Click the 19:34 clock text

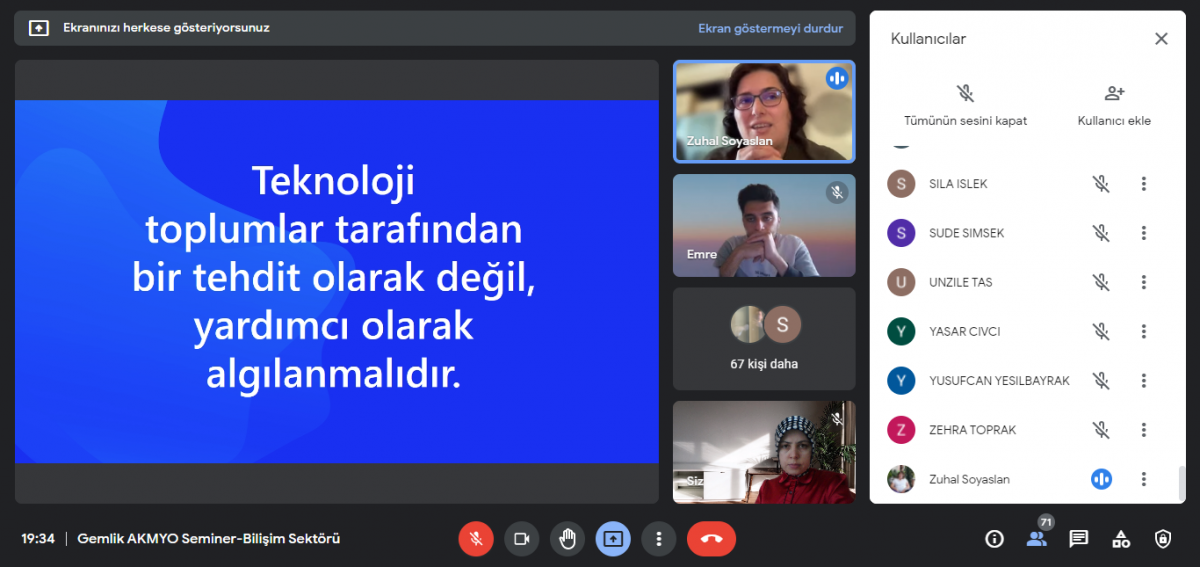(38, 539)
